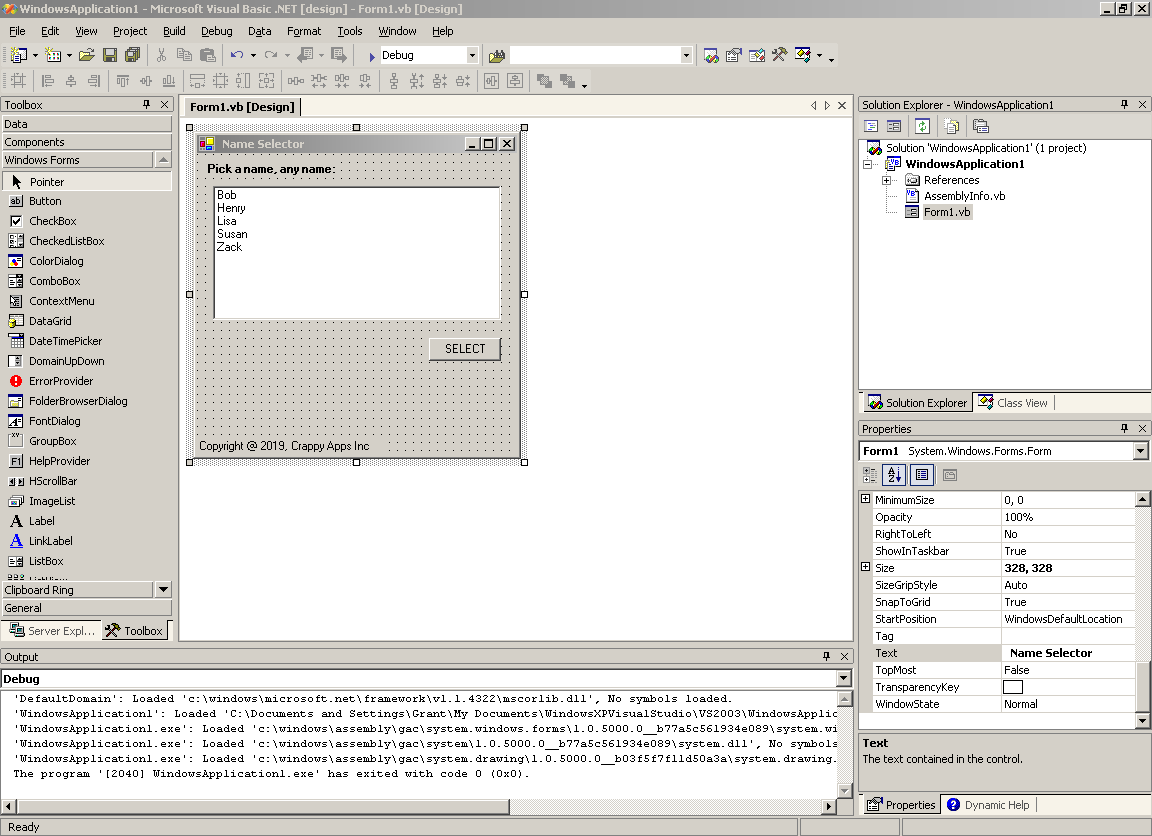Toggle auto-hide pin on Properties panel

[1124, 428]
